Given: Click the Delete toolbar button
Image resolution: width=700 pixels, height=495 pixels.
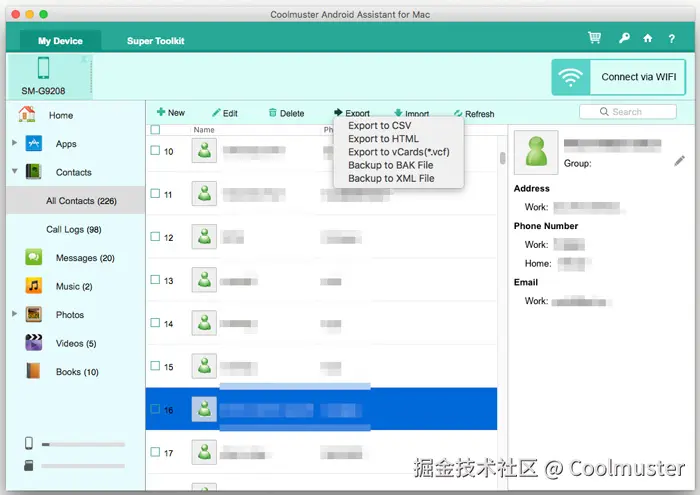Looking at the screenshot, I should coord(286,113).
